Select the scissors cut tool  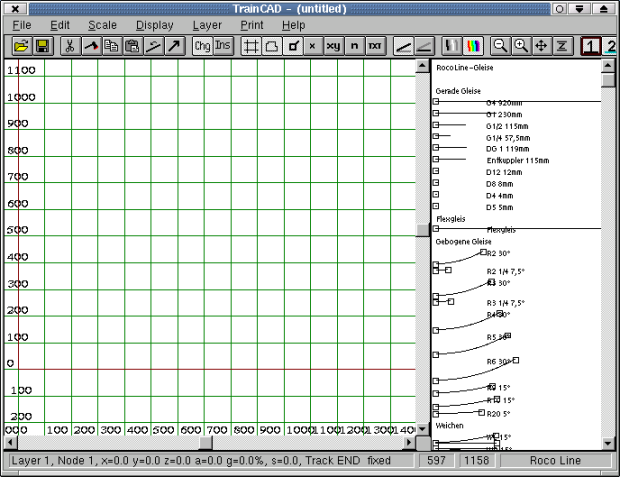tap(70, 46)
